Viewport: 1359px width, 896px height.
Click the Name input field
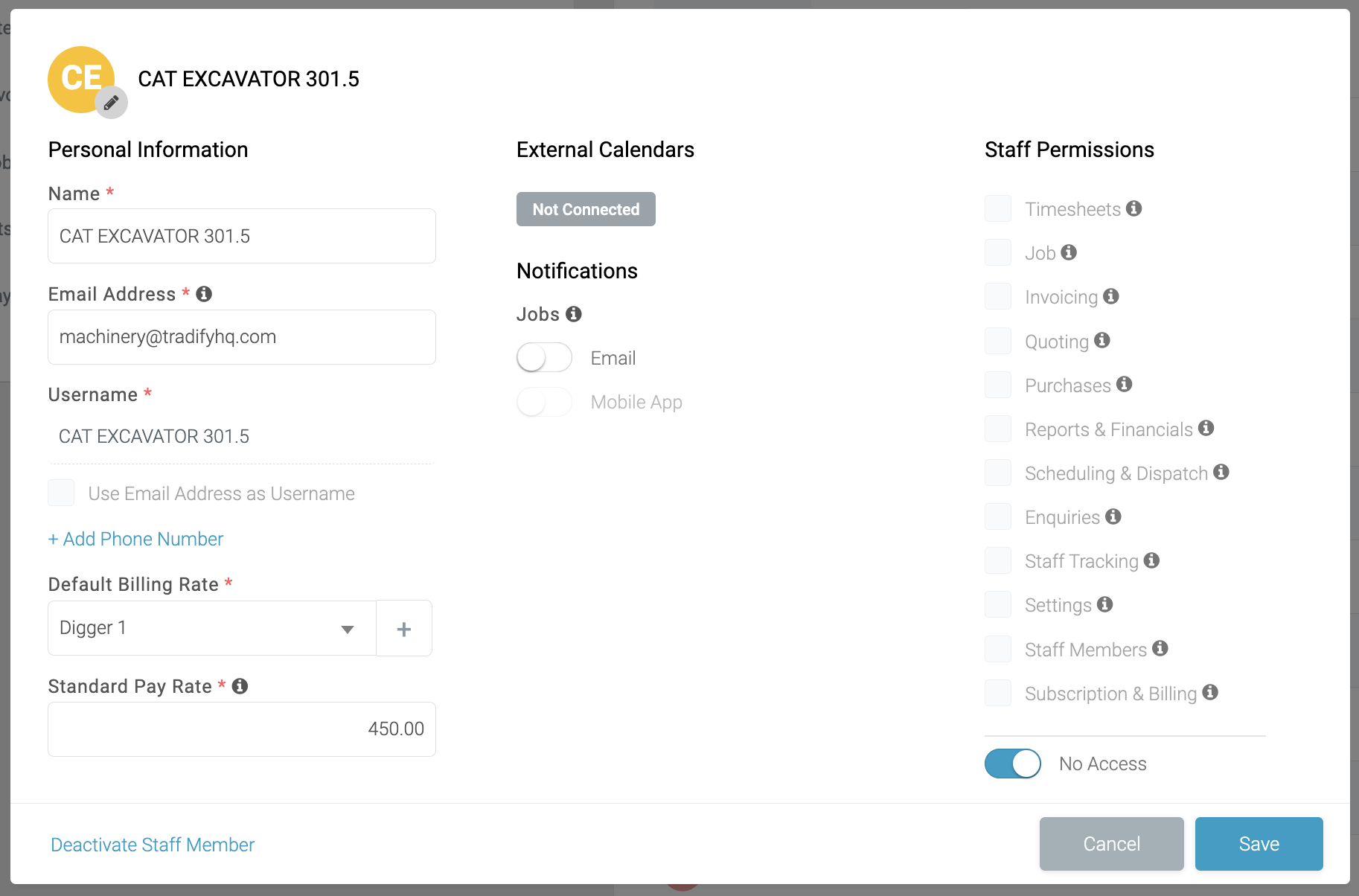point(242,236)
